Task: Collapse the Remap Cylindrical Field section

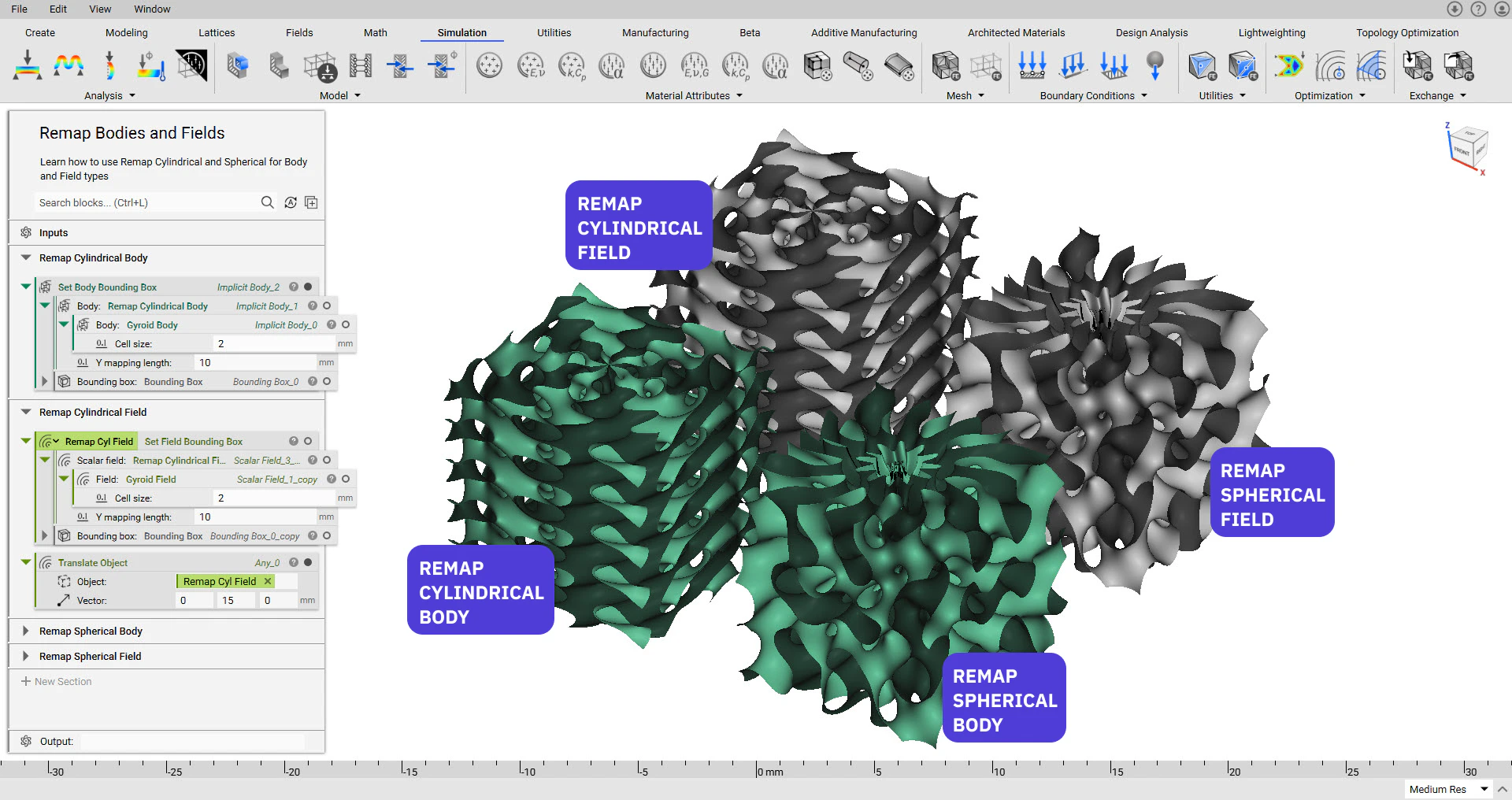Action: (24, 412)
